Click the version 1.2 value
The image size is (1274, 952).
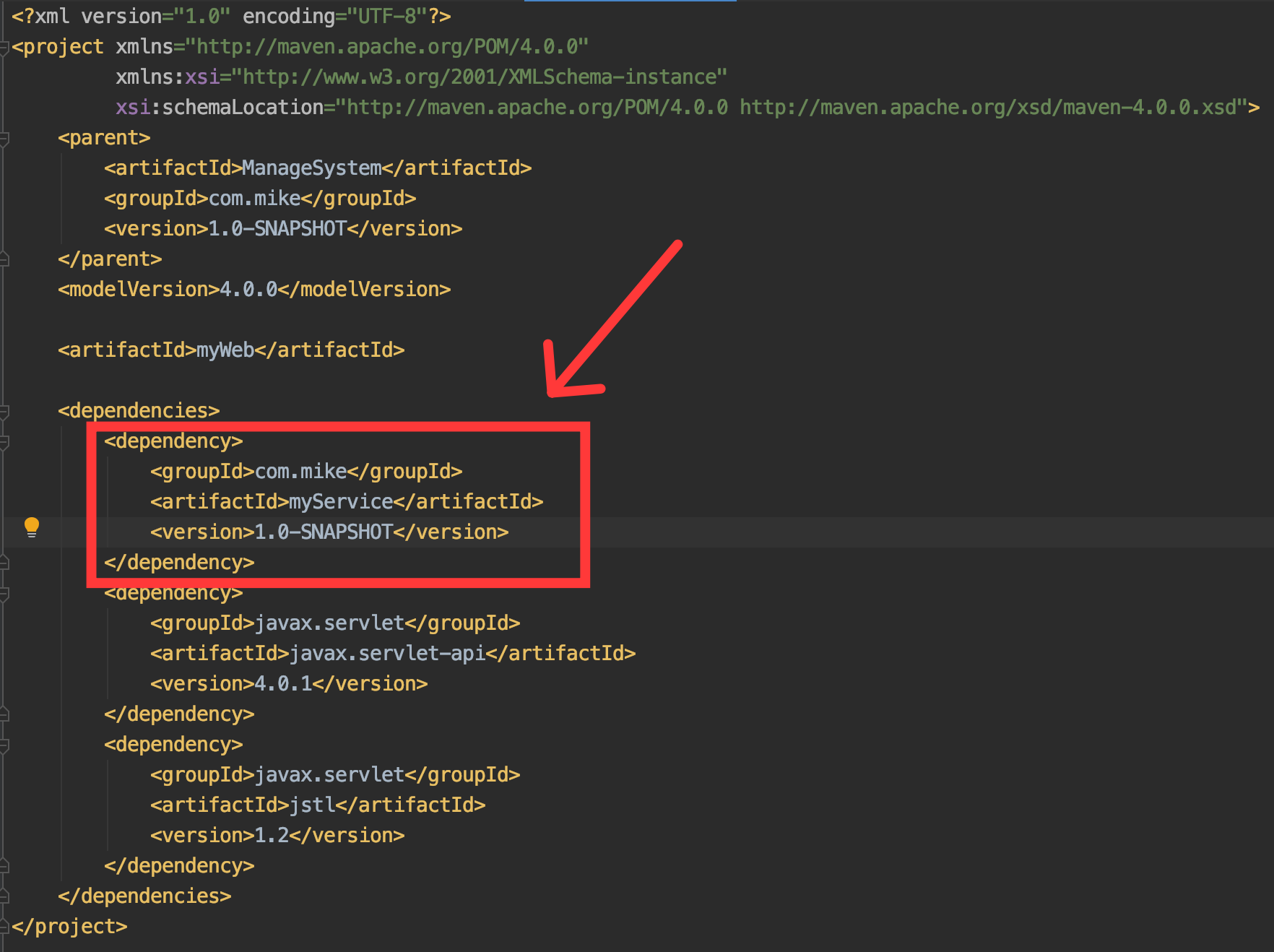tap(272, 835)
